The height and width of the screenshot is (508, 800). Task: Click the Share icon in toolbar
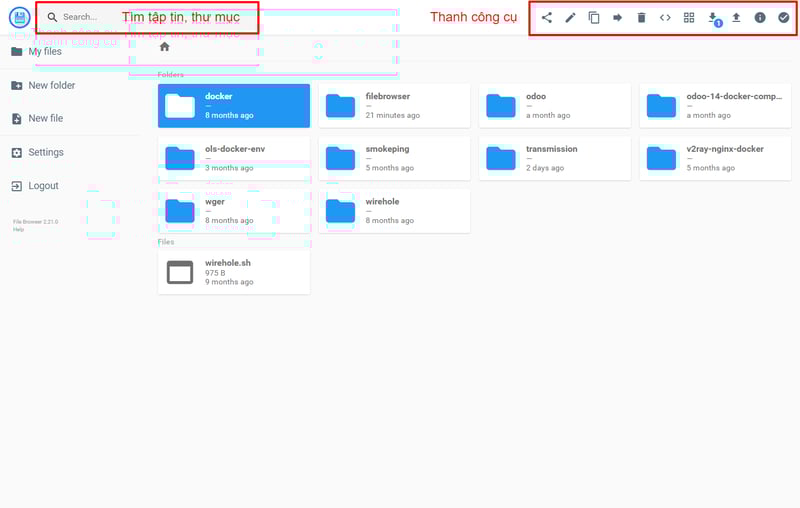[546, 18]
